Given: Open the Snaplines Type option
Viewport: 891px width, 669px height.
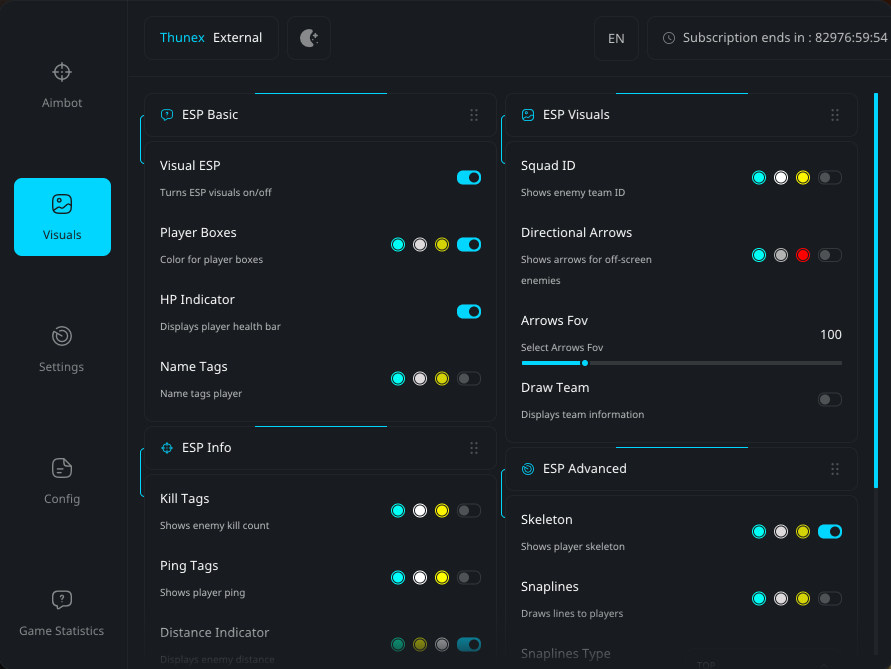Looking at the screenshot, I should pyautogui.click(x=566, y=653).
